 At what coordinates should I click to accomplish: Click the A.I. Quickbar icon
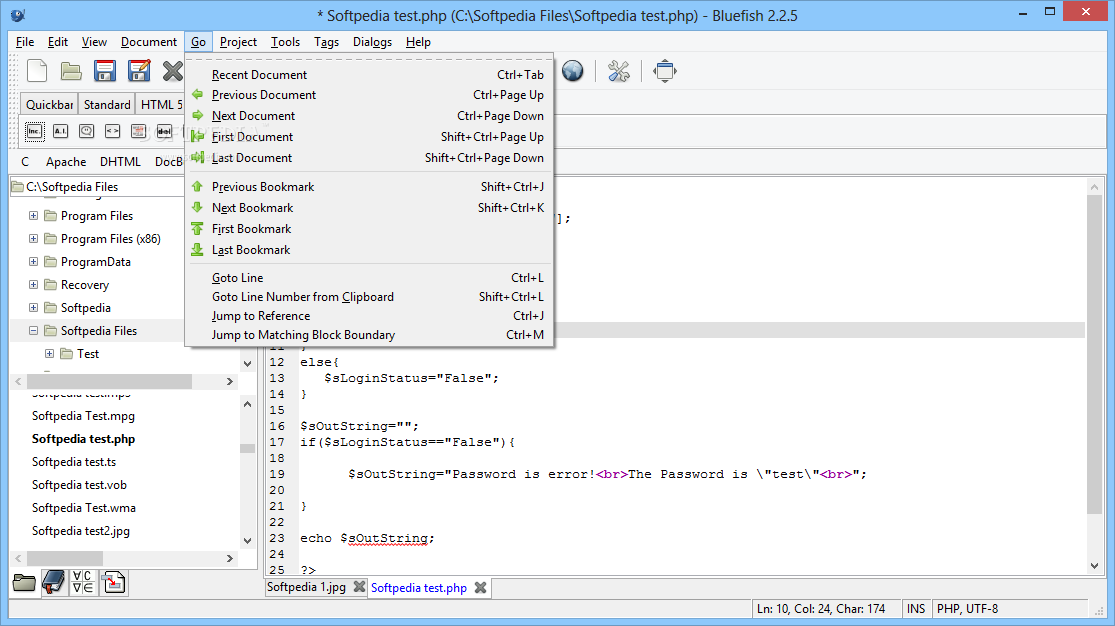point(60,132)
